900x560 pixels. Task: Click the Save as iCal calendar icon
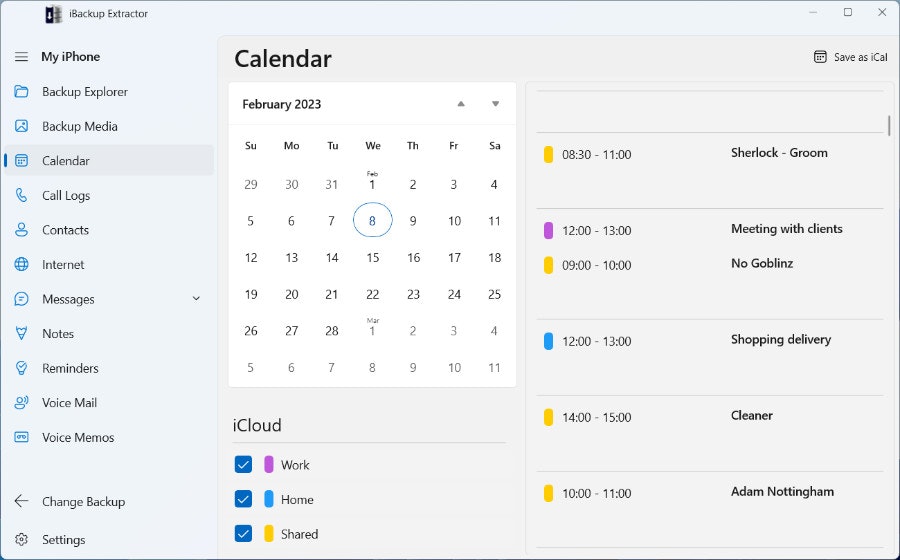pyautogui.click(x=820, y=57)
